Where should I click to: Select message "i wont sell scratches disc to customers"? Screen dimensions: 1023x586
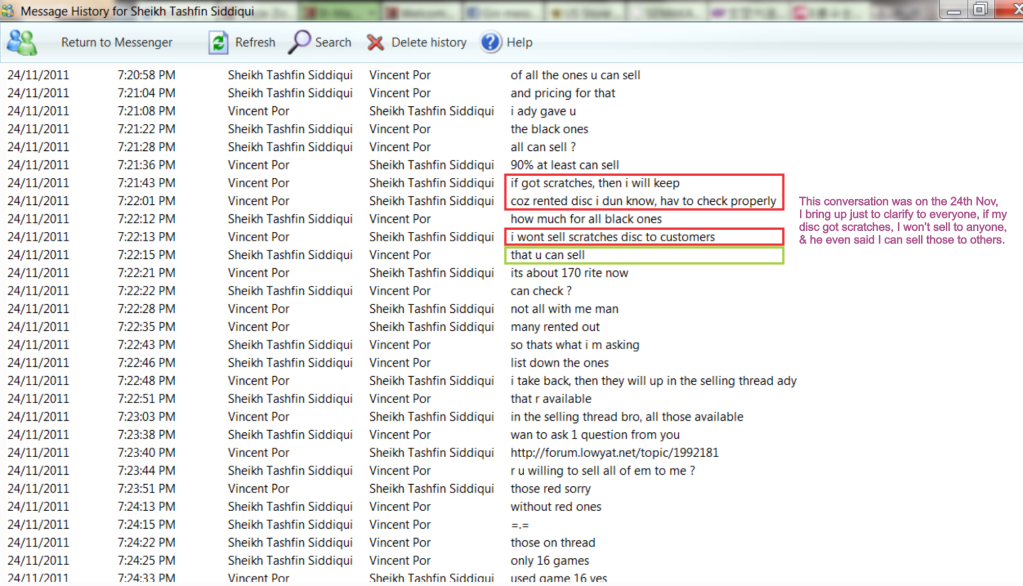612,237
